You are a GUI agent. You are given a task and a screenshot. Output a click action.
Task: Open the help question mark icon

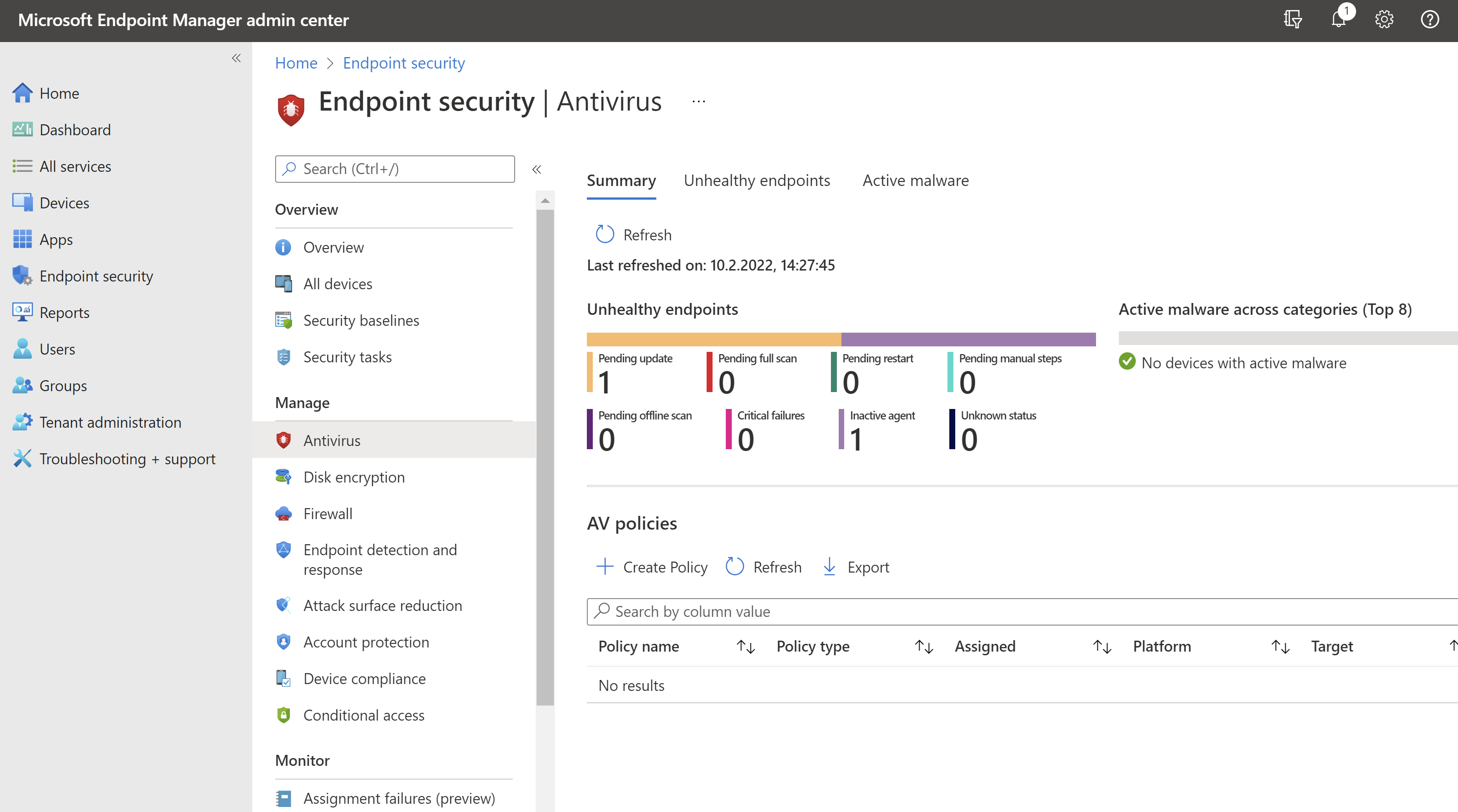coord(1430,20)
